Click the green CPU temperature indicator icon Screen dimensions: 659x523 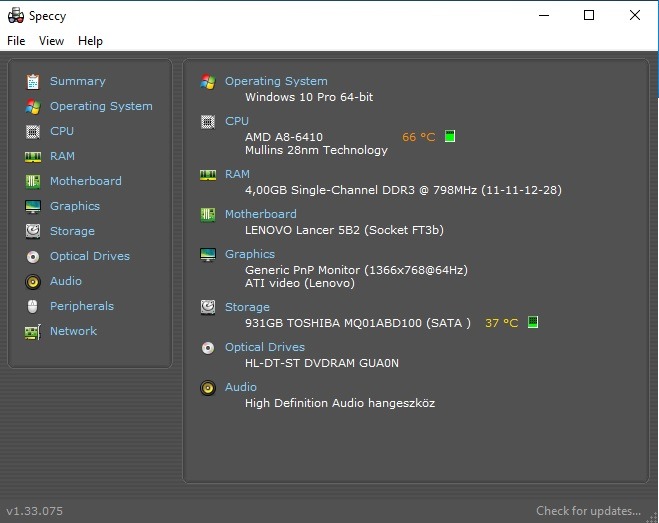click(x=450, y=136)
